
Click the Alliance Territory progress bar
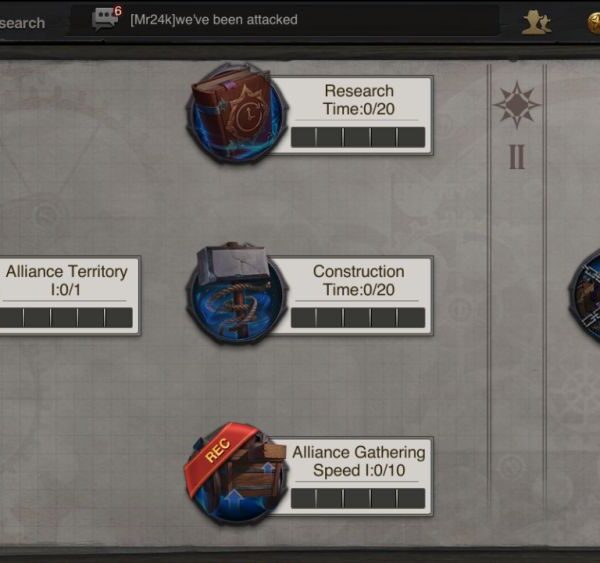tap(66, 318)
